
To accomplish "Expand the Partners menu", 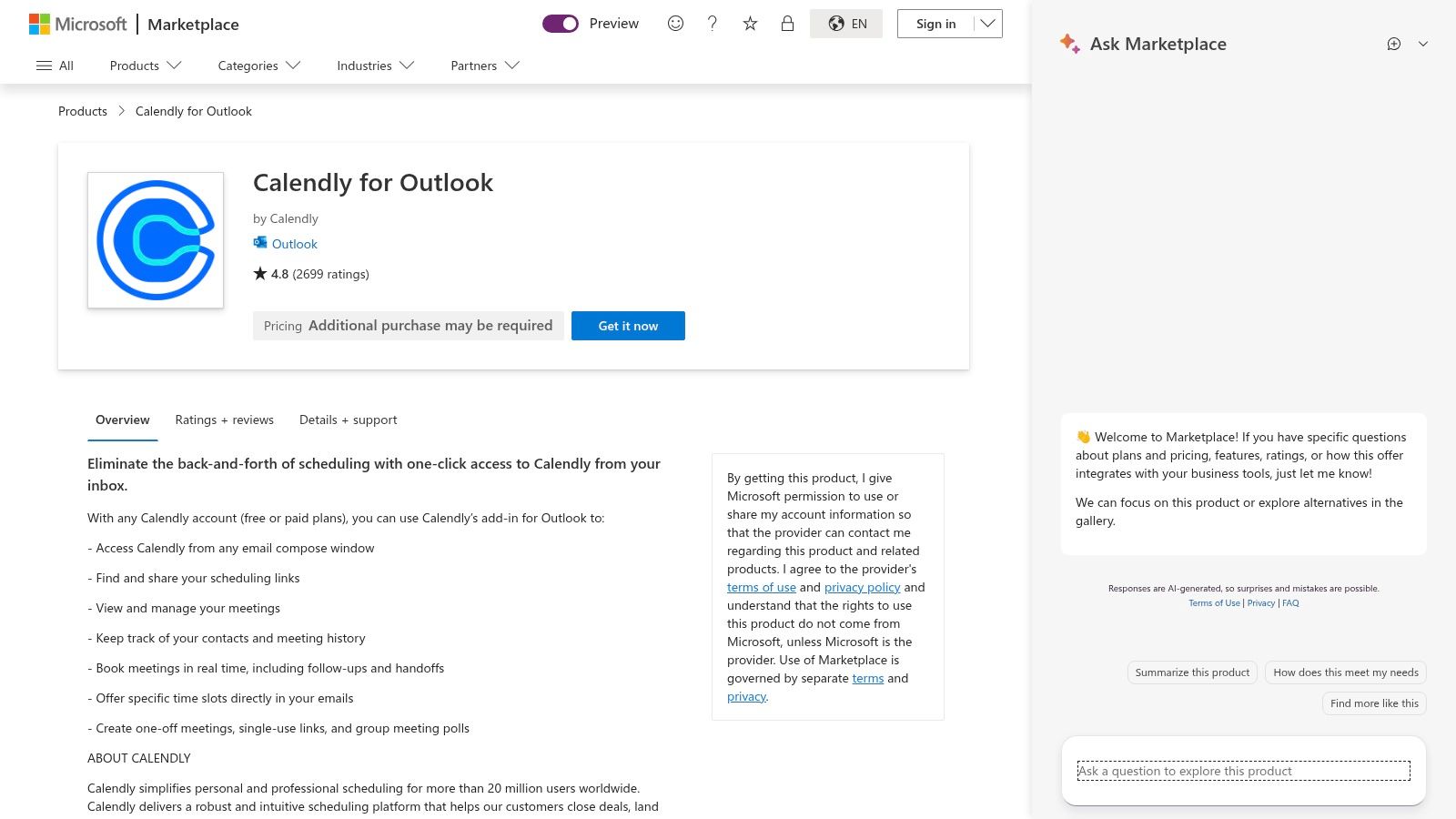I will point(485,66).
